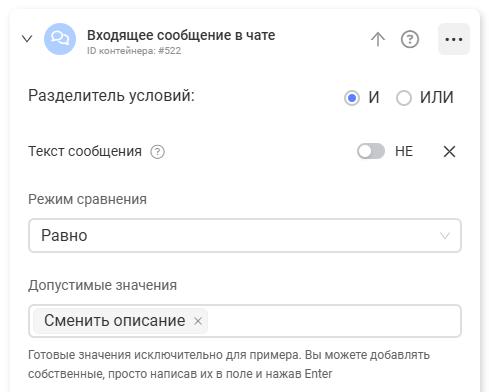Viewport: 489px width, 392px height.
Task: Open the Режим сравнения dropdown showing Равно
Action: tap(245, 235)
